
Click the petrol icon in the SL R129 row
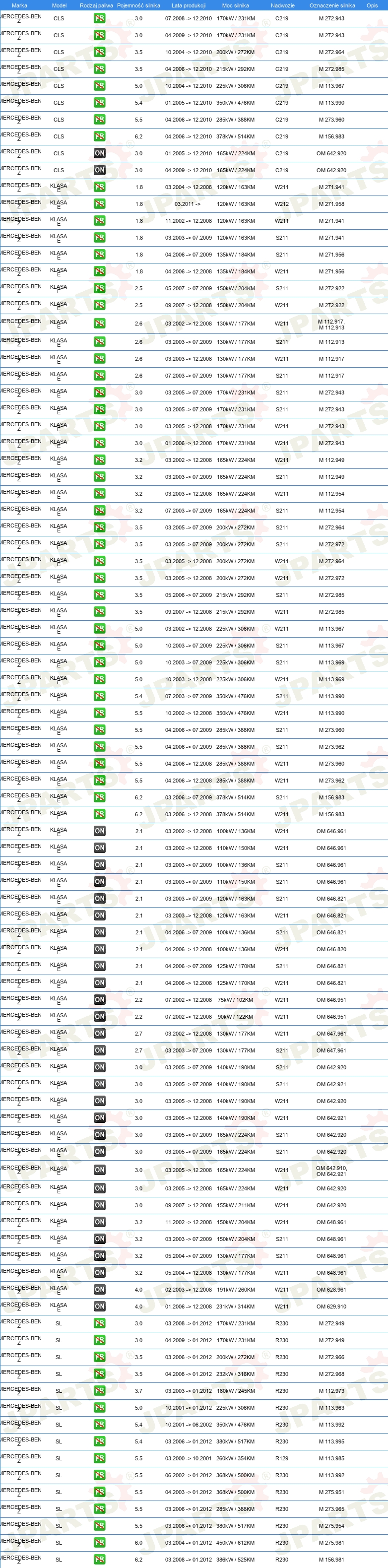[99, 1459]
